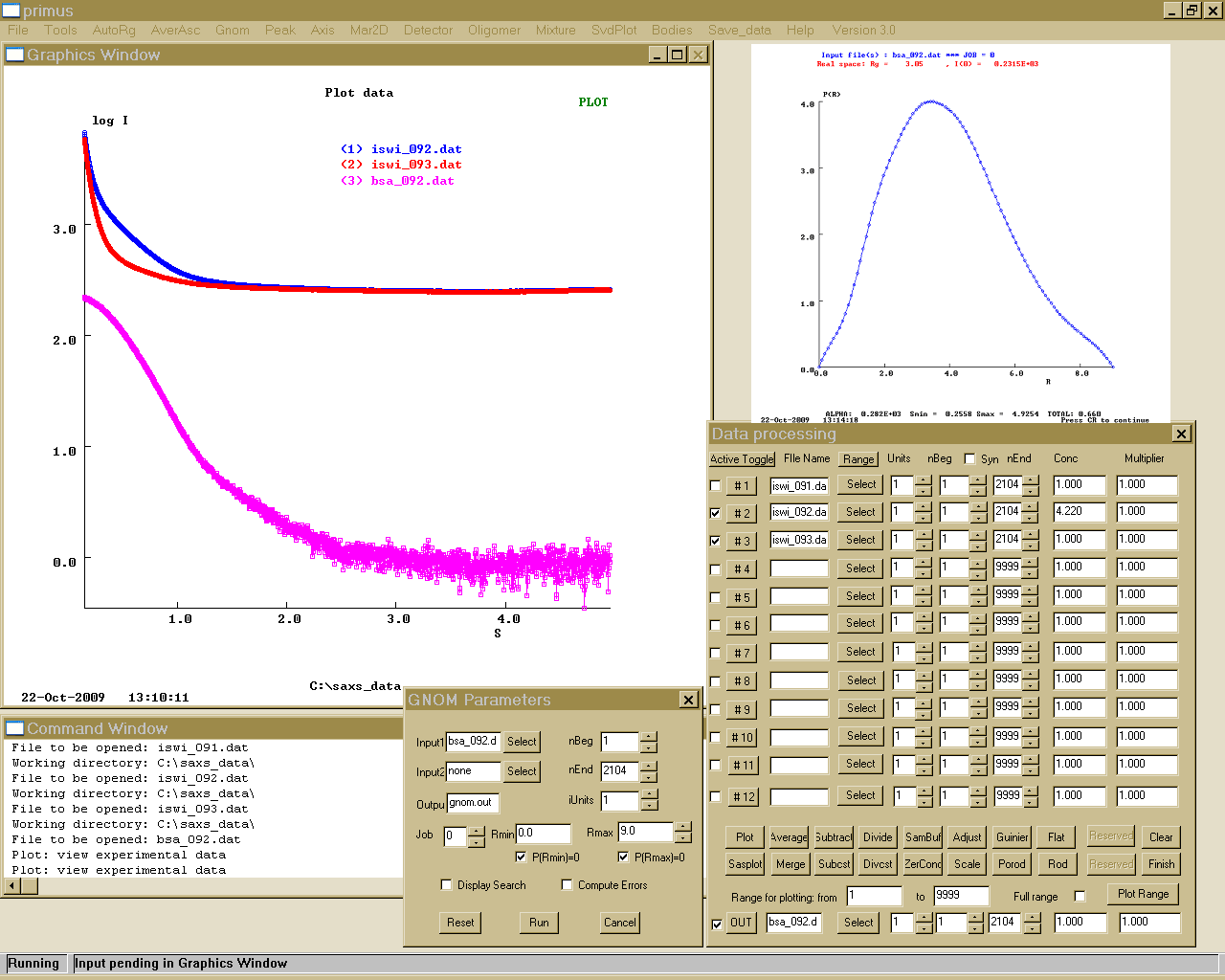Open the Save_data menu

point(740,30)
